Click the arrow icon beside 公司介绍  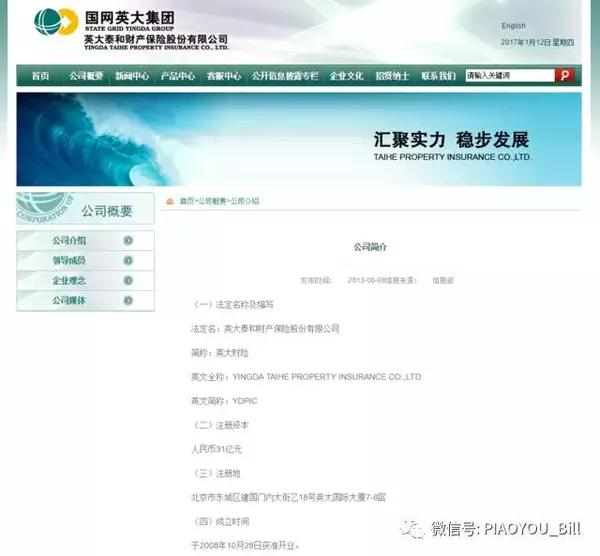tap(128, 240)
